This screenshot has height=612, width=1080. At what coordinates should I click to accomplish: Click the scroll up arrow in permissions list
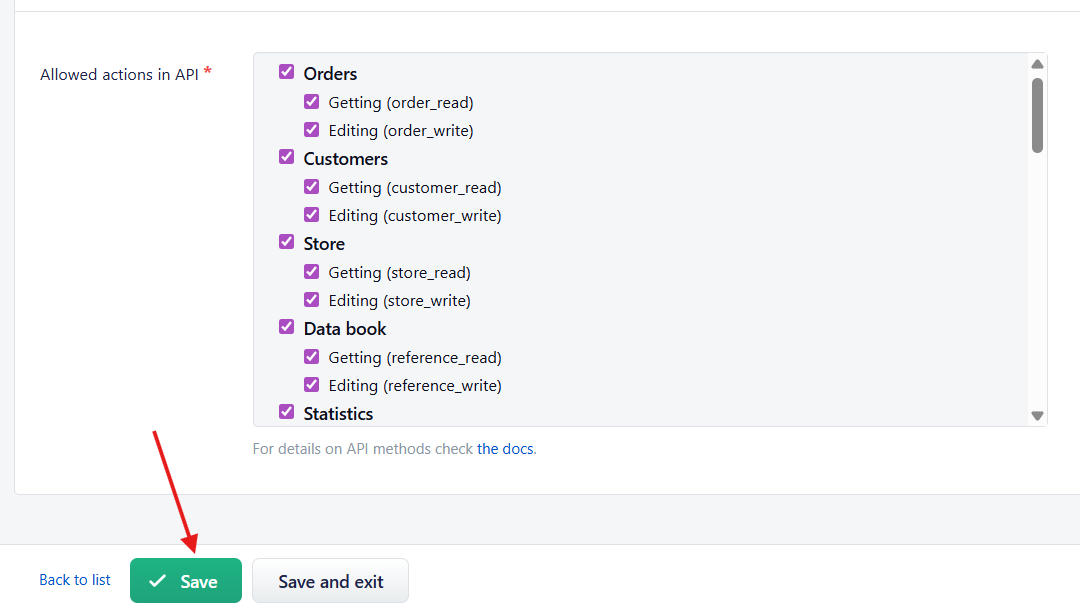pyautogui.click(x=1037, y=64)
